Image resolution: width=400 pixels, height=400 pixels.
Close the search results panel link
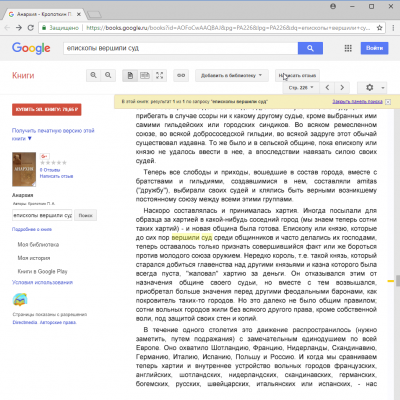click(x=357, y=101)
